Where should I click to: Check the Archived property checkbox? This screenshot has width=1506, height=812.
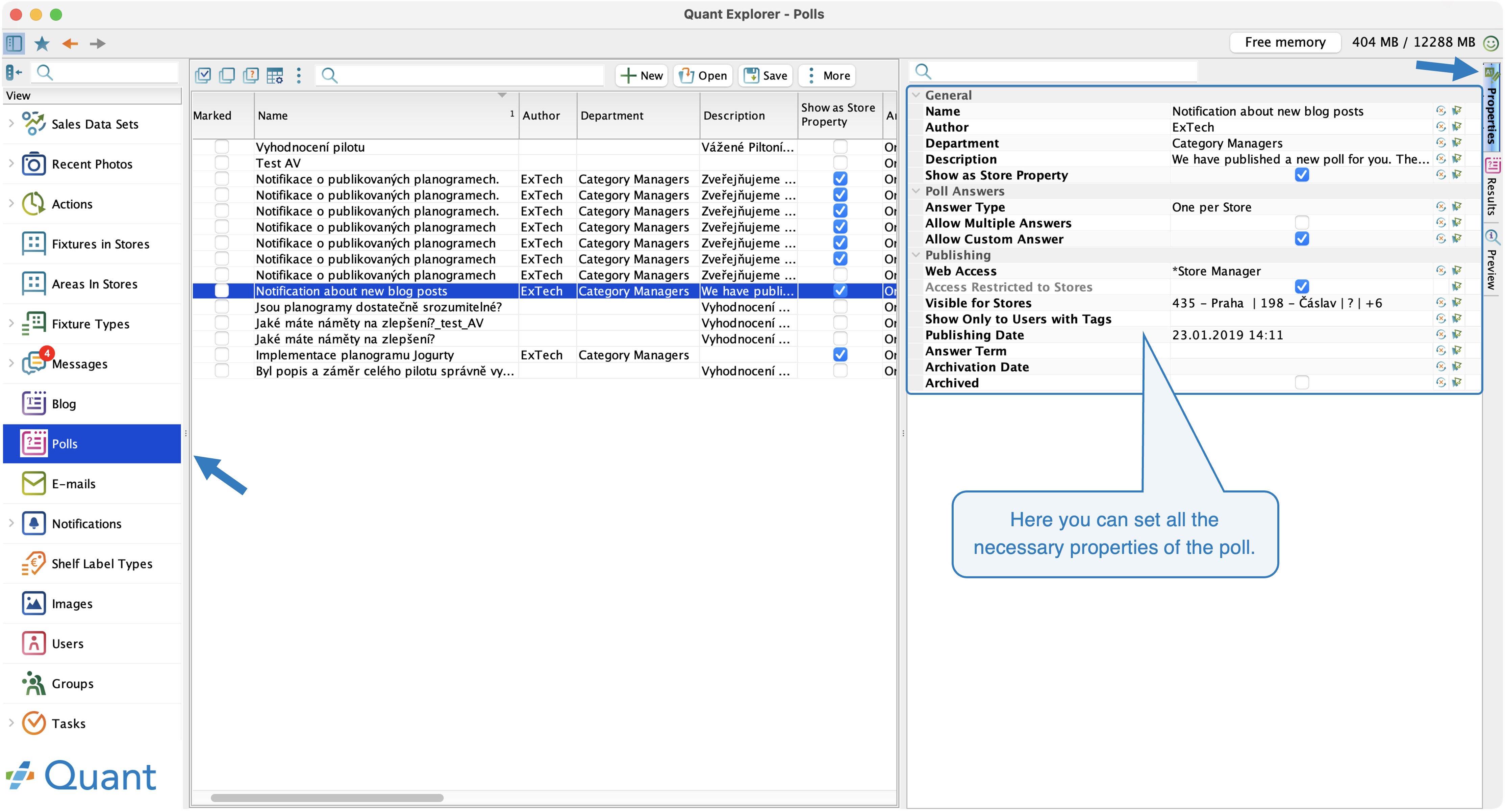click(x=1301, y=382)
